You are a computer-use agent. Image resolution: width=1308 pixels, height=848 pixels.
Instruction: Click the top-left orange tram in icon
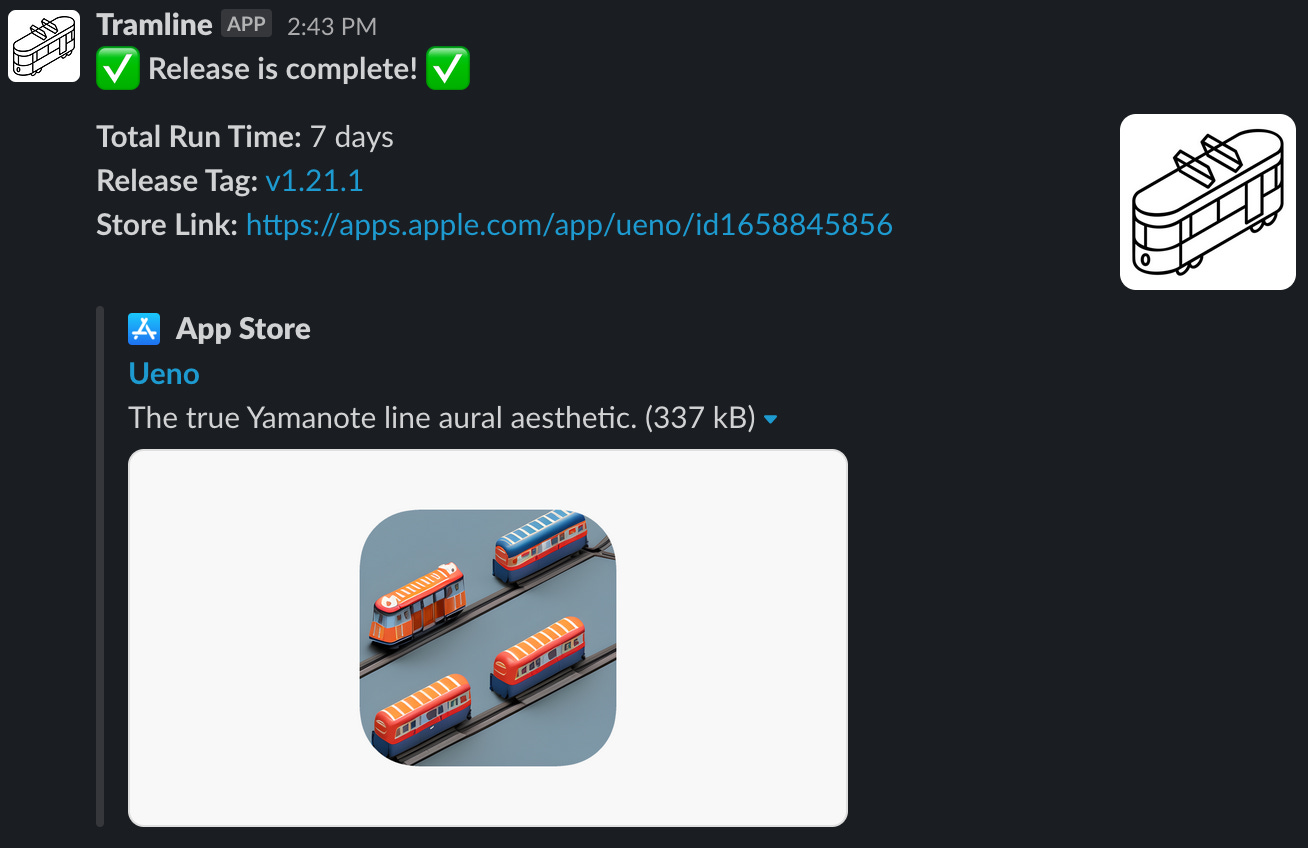coord(418,604)
